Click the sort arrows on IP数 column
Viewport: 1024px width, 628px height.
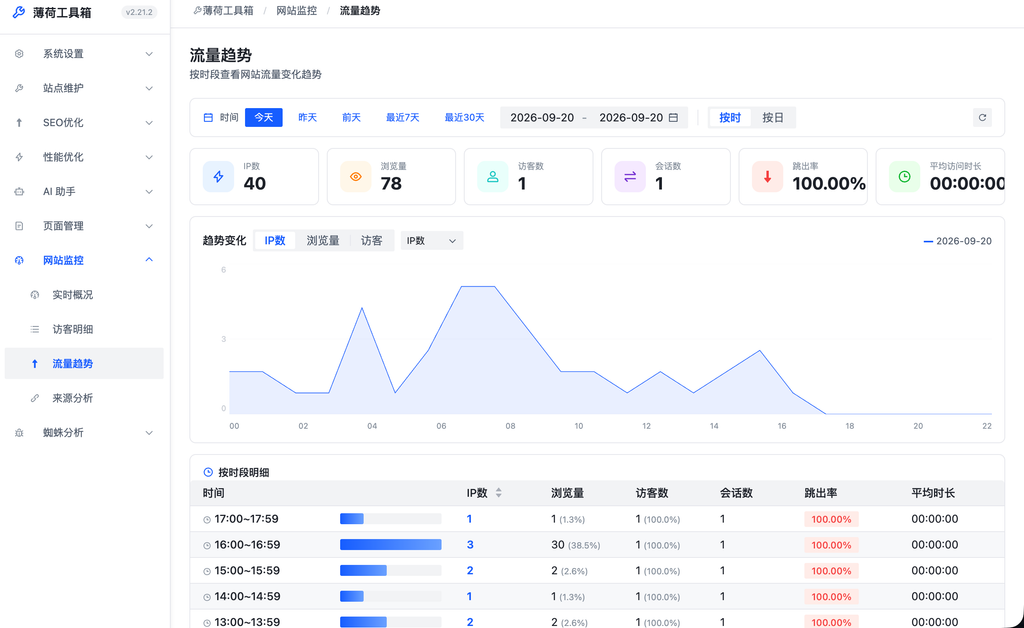(498, 493)
